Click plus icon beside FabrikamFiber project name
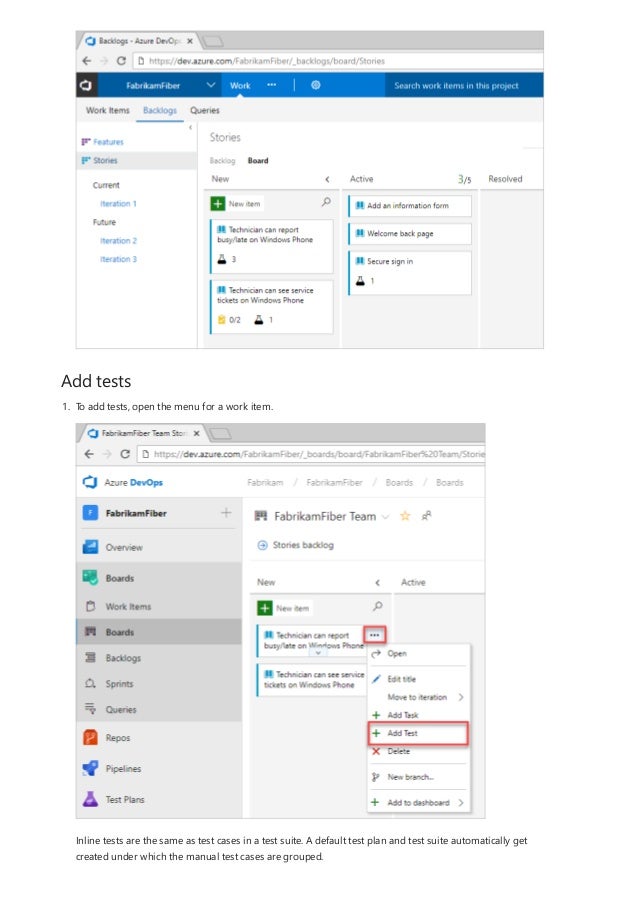The image size is (638, 903). (x=226, y=513)
